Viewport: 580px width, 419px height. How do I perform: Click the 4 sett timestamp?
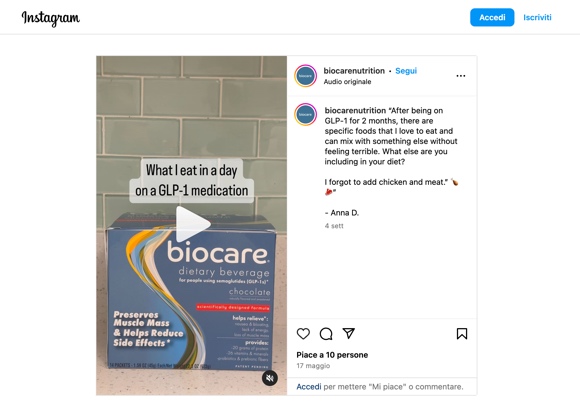(334, 226)
